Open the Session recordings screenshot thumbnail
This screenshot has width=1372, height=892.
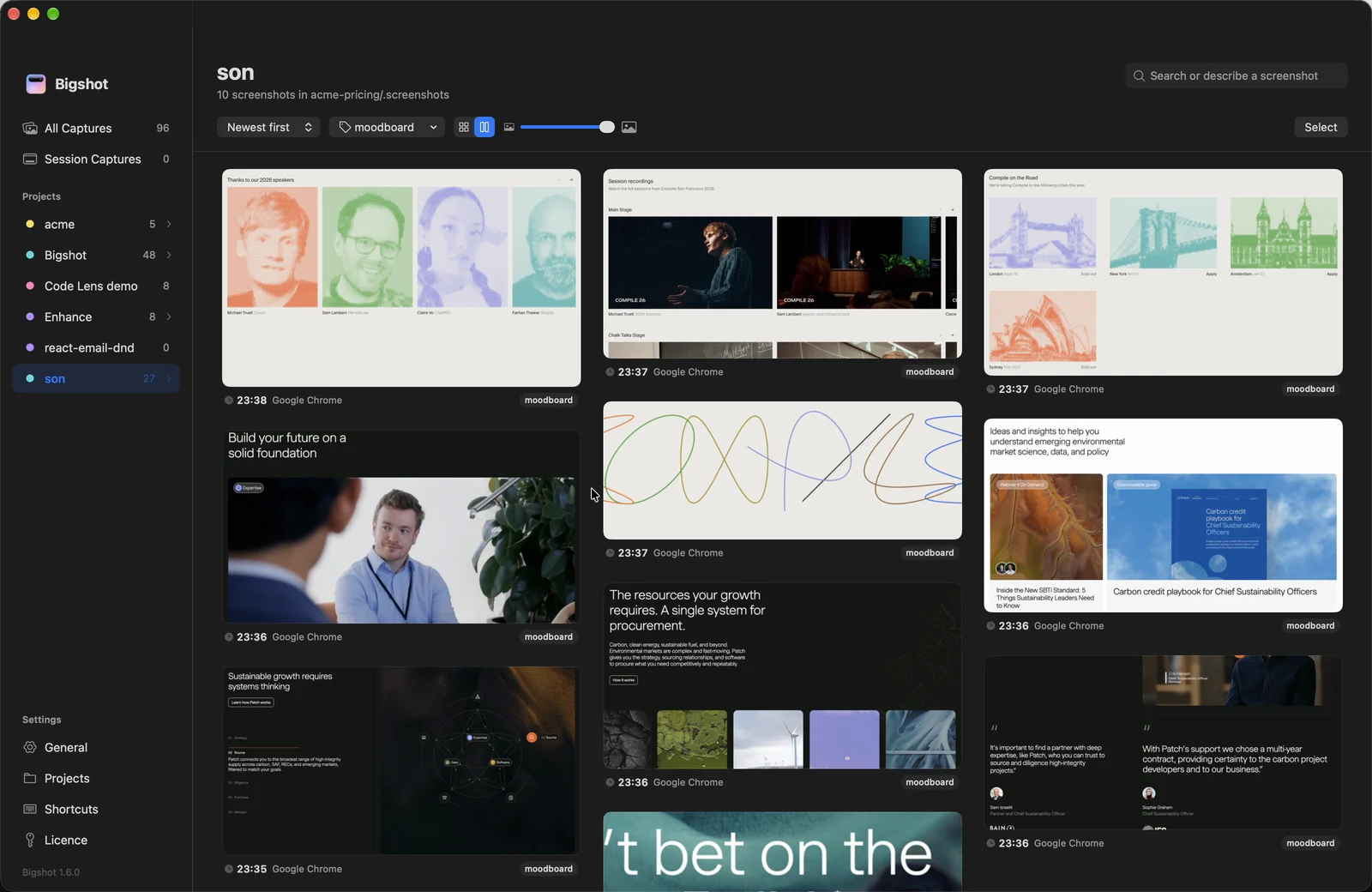point(782,263)
